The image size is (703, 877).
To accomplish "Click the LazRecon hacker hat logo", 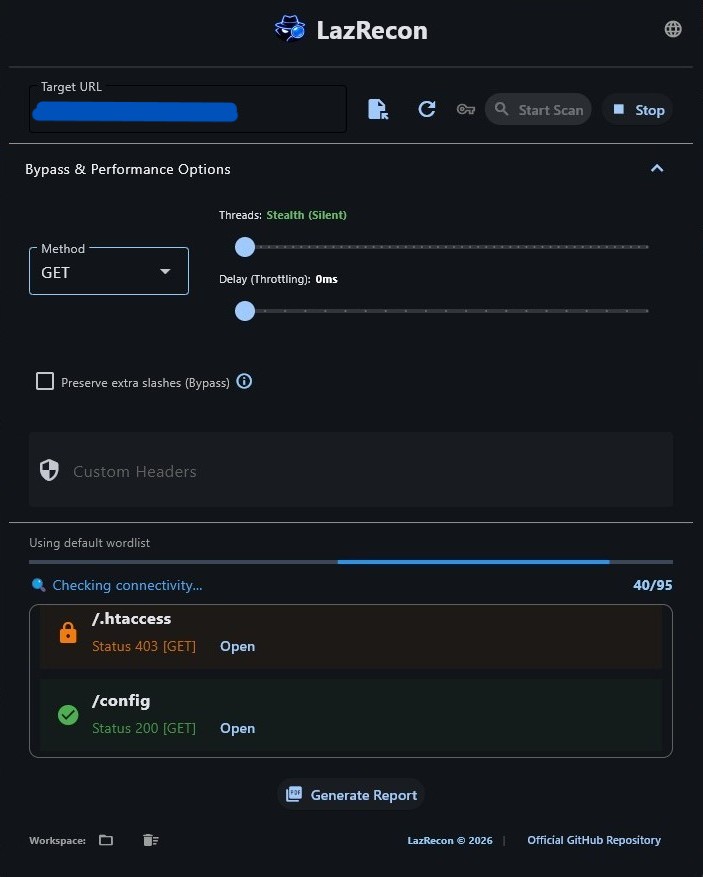I will [290, 28].
